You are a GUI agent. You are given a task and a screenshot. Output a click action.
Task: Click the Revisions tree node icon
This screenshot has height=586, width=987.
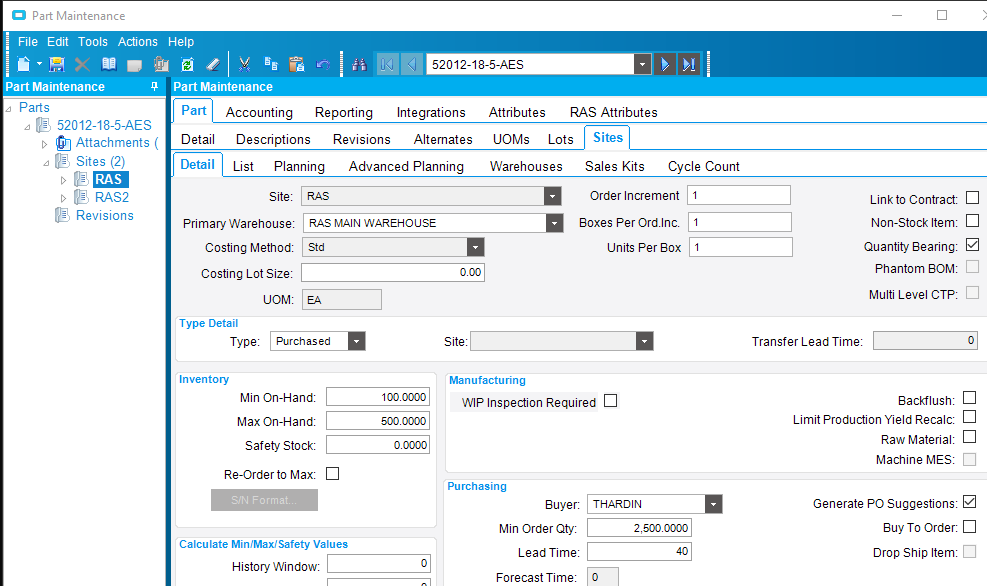[62, 215]
